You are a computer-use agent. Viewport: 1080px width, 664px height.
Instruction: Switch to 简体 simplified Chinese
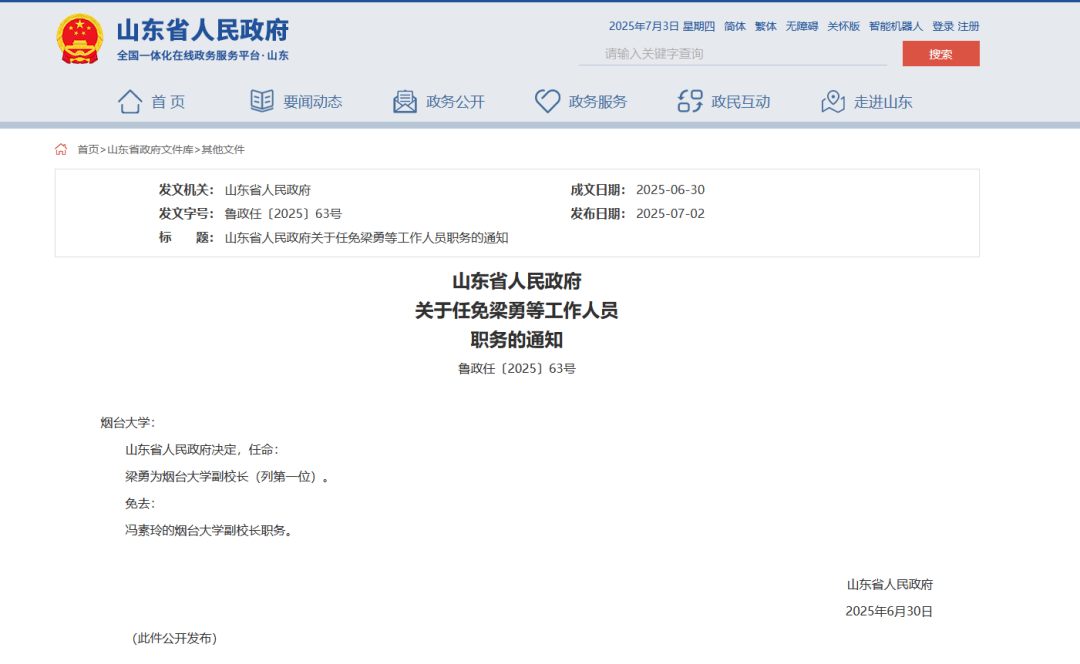[735, 26]
